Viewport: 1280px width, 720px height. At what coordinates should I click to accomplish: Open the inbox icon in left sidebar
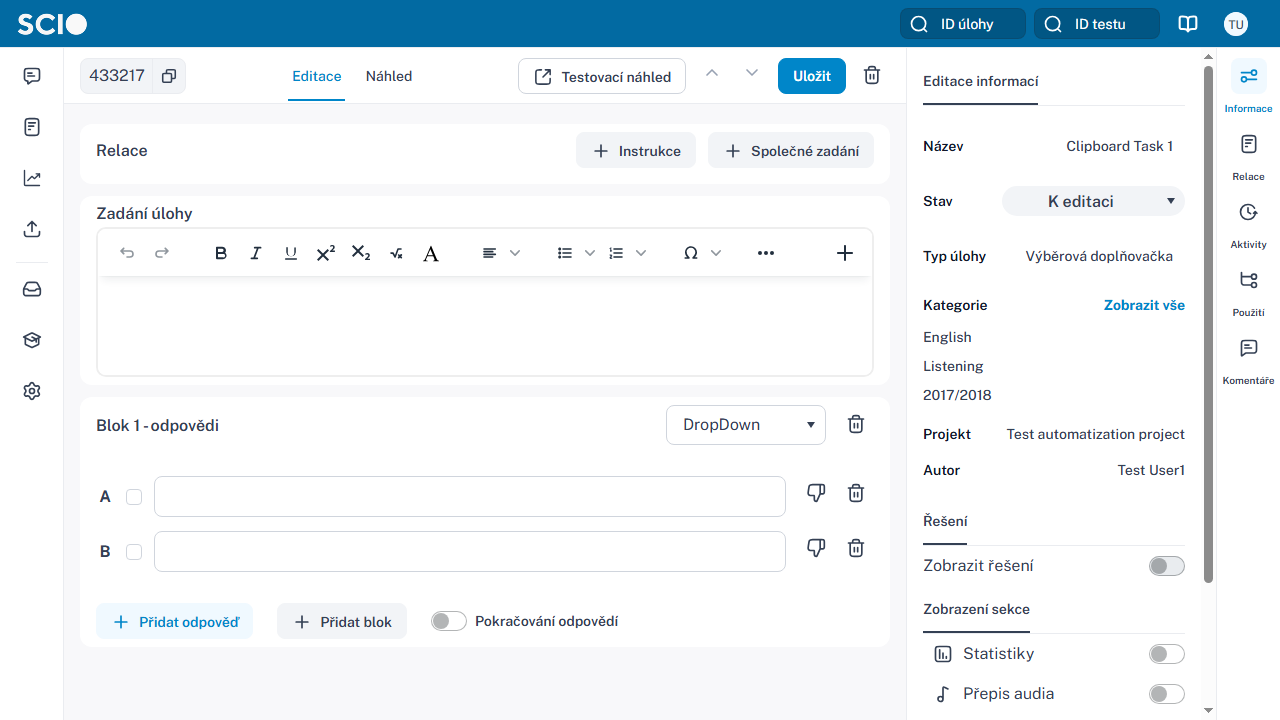click(32, 289)
